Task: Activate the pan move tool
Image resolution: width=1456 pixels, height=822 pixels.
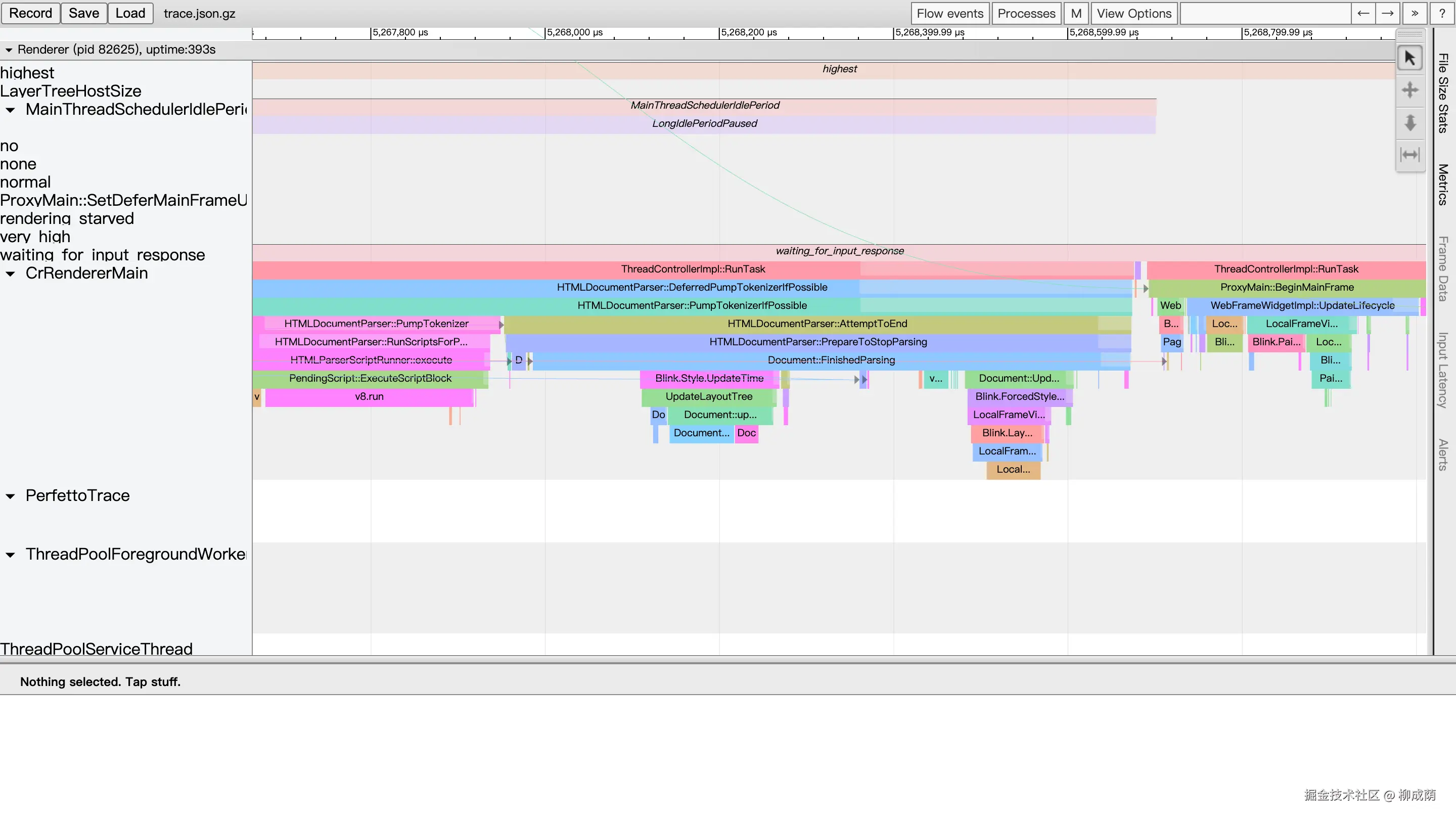Action: click(x=1409, y=90)
